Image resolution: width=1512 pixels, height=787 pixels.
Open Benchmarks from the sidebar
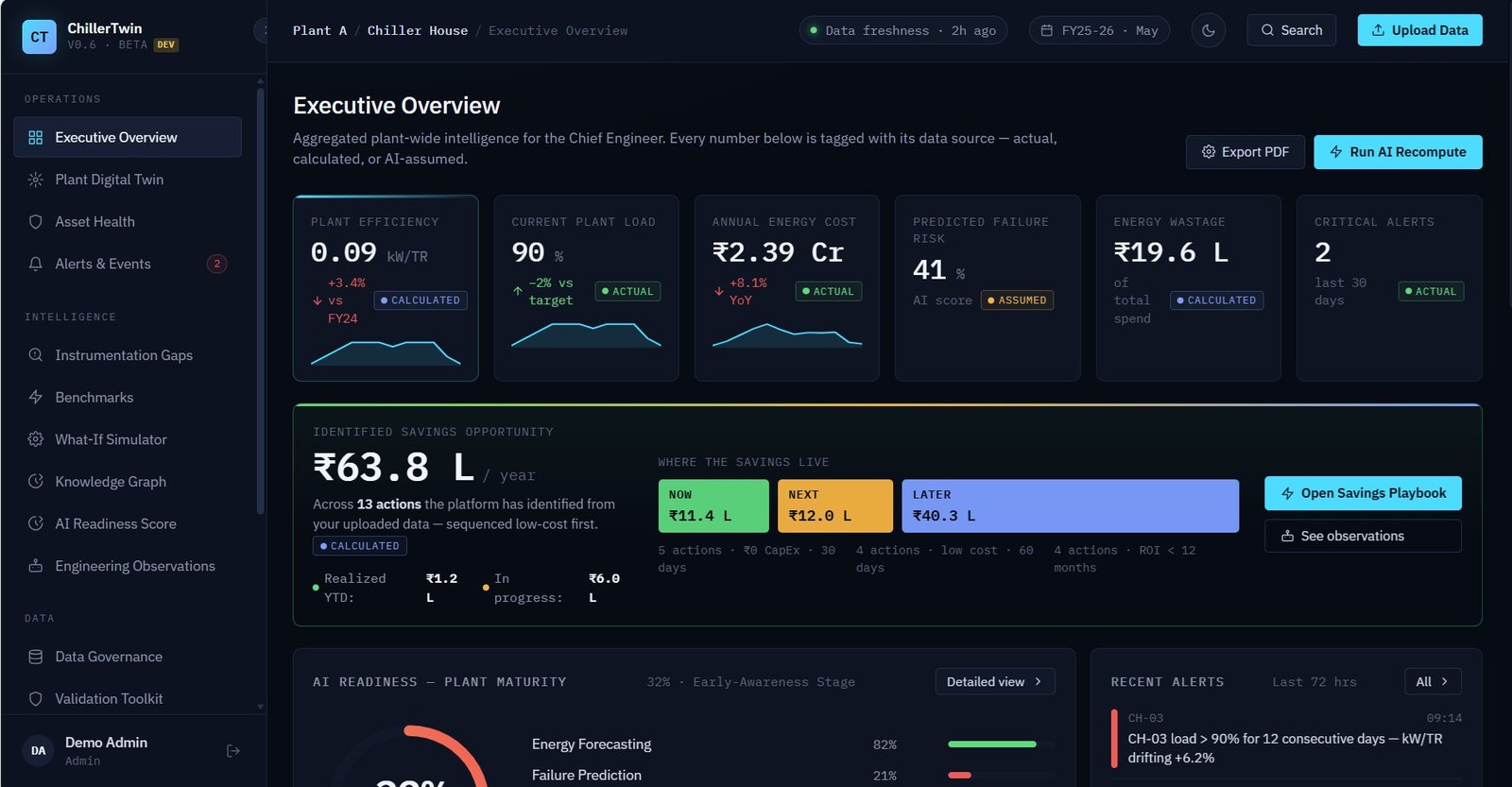point(128,398)
